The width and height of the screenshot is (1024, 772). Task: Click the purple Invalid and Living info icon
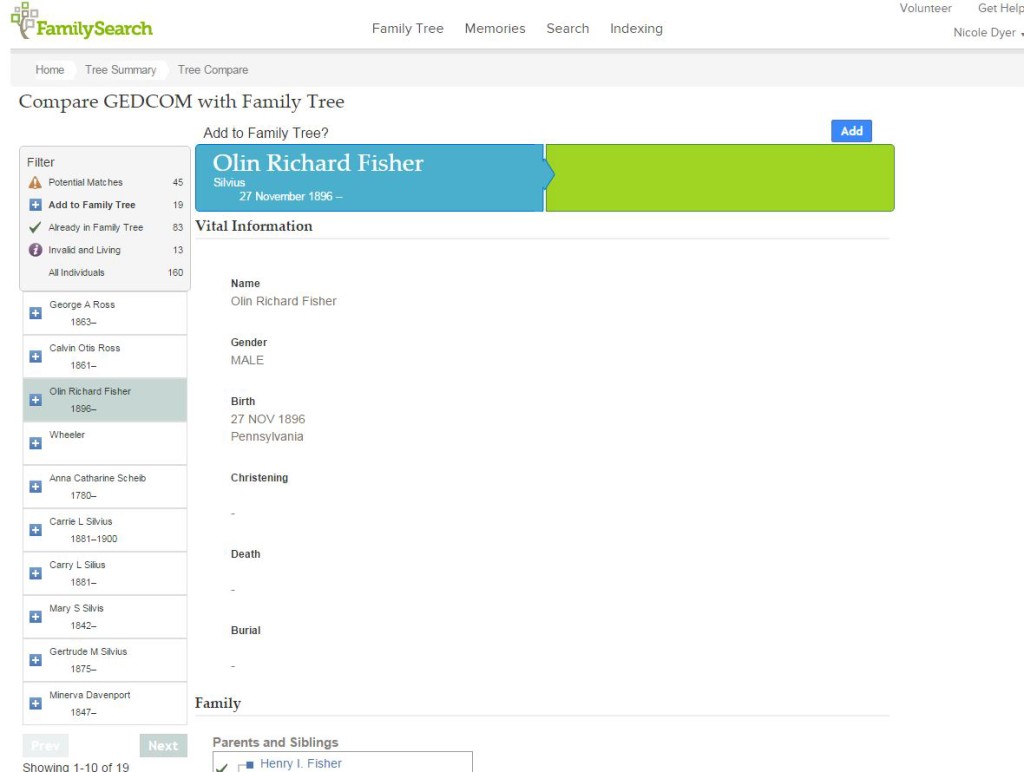point(35,249)
